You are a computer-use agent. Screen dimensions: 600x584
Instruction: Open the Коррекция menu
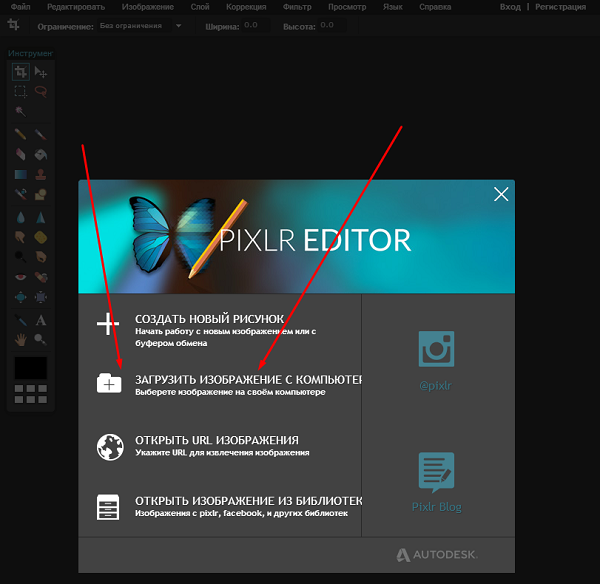pos(246,7)
